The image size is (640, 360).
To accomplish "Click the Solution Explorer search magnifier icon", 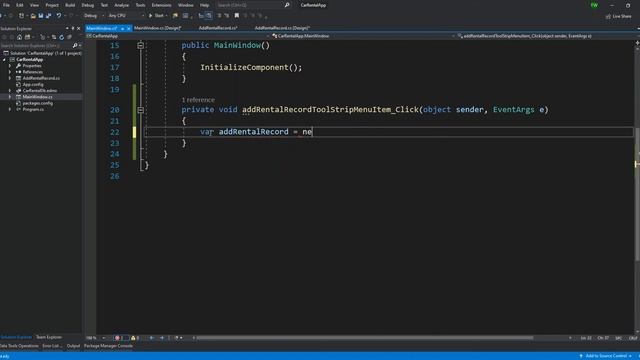I will (75, 46).
